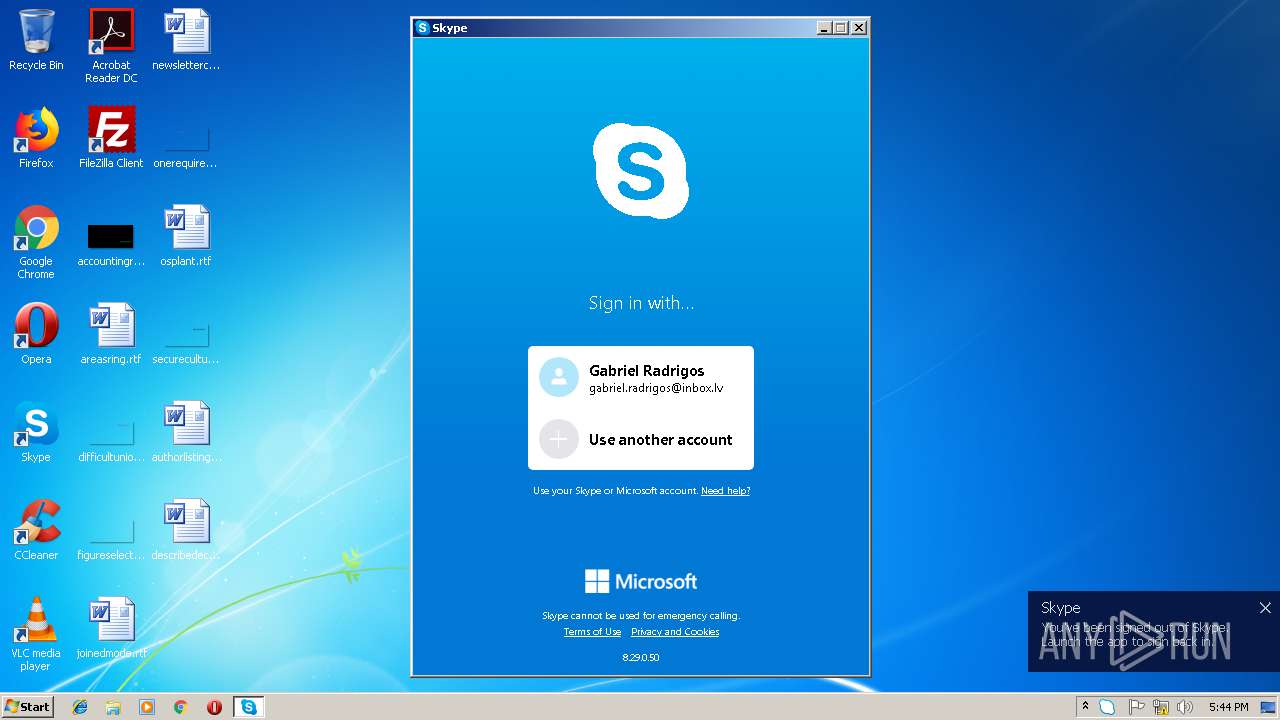Minimize the Skype window
The width and height of the screenshot is (1280, 720).
(x=824, y=28)
